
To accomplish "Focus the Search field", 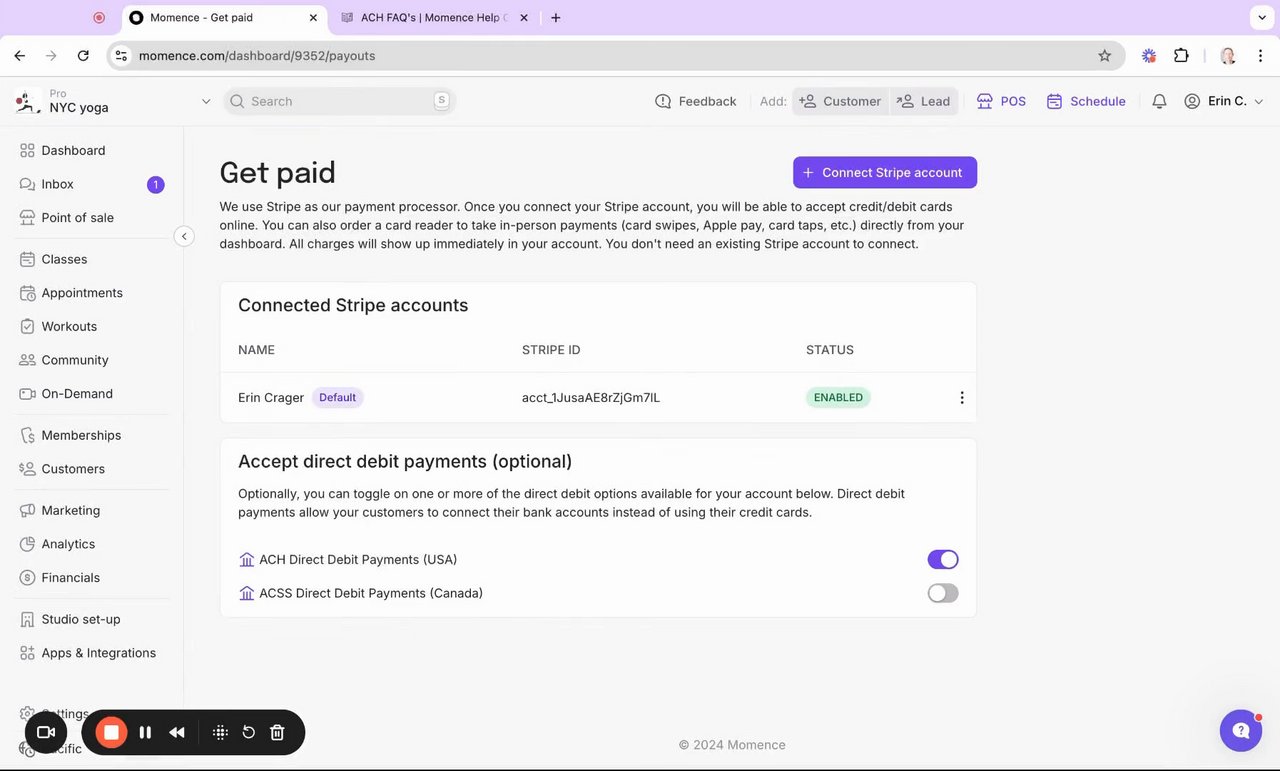I will (339, 101).
